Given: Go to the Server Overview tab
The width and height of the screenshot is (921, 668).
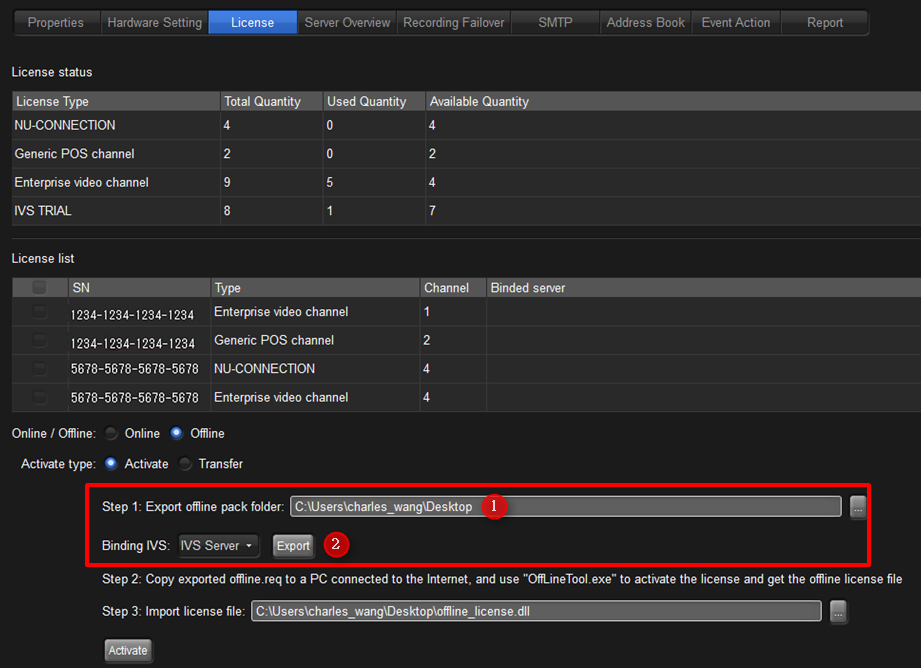Looking at the screenshot, I should coord(347,22).
